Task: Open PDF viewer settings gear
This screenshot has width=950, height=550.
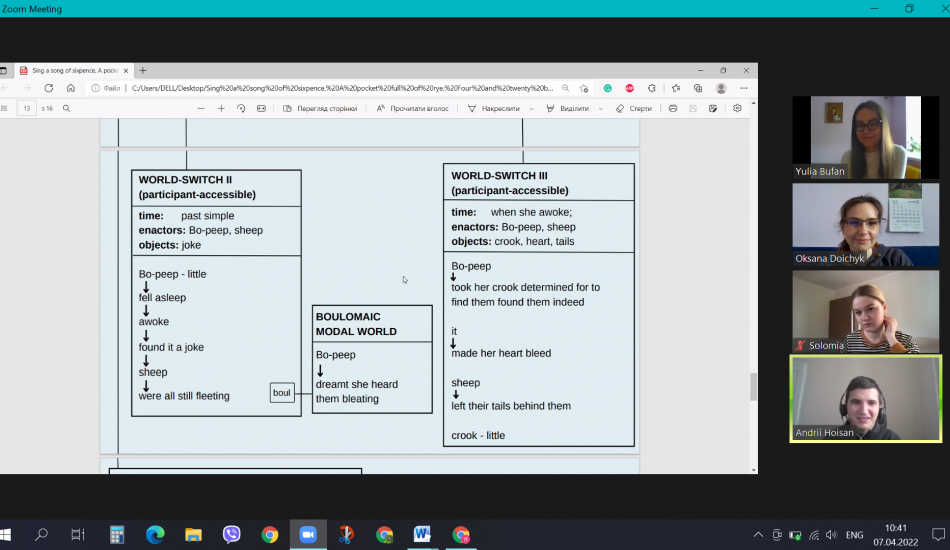Action: tap(737, 108)
